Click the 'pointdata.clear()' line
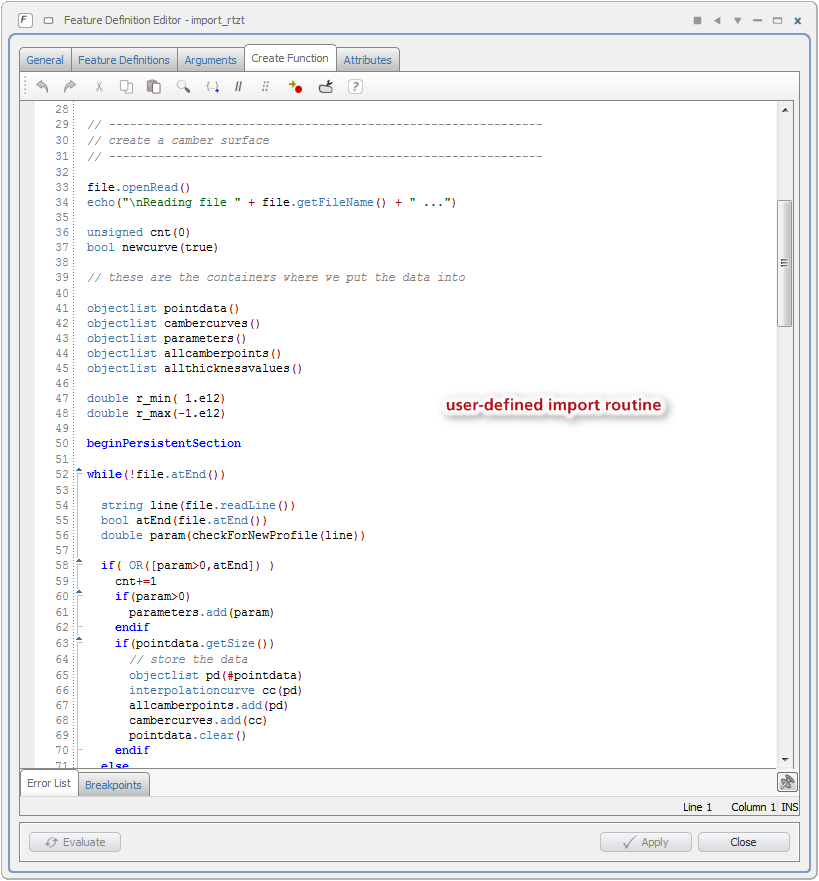 (x=188, y=735)
